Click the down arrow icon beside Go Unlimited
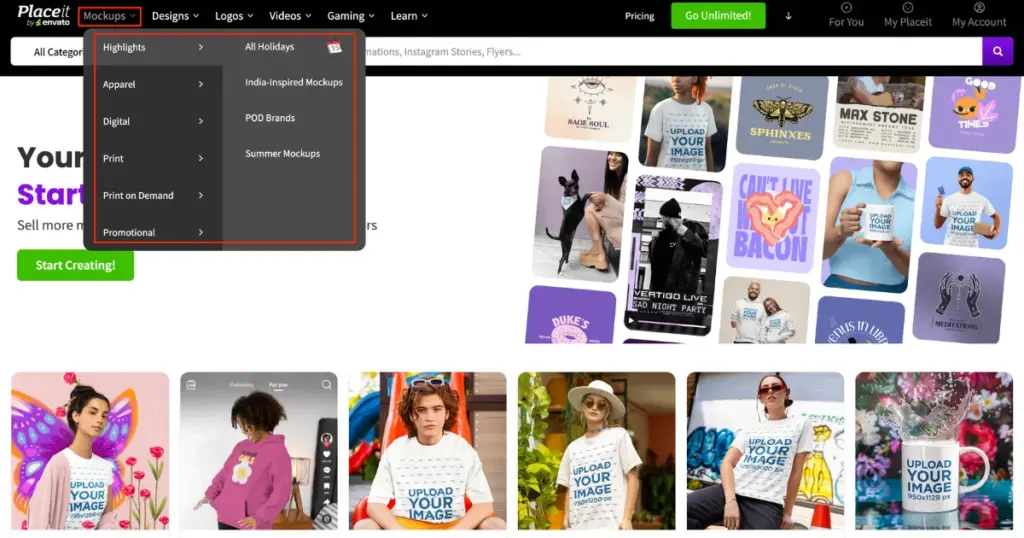Viewport: 1024px width, 538px height. (x=788, y=16)
